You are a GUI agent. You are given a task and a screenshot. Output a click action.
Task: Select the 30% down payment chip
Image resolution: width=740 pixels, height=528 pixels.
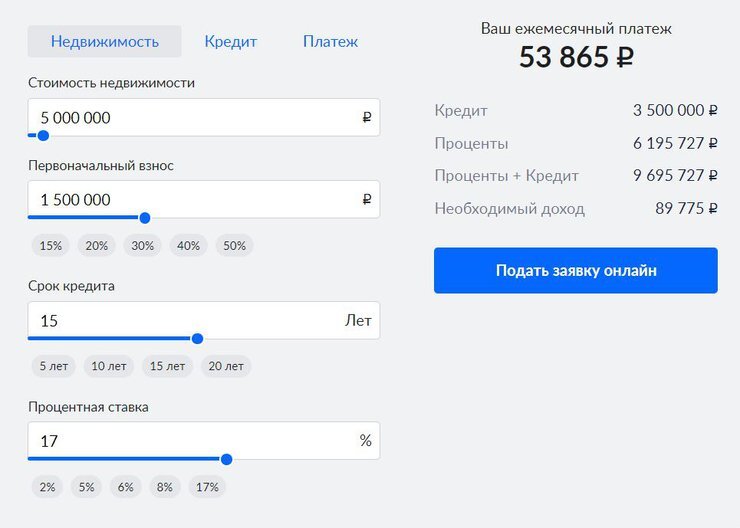[142, 245]
